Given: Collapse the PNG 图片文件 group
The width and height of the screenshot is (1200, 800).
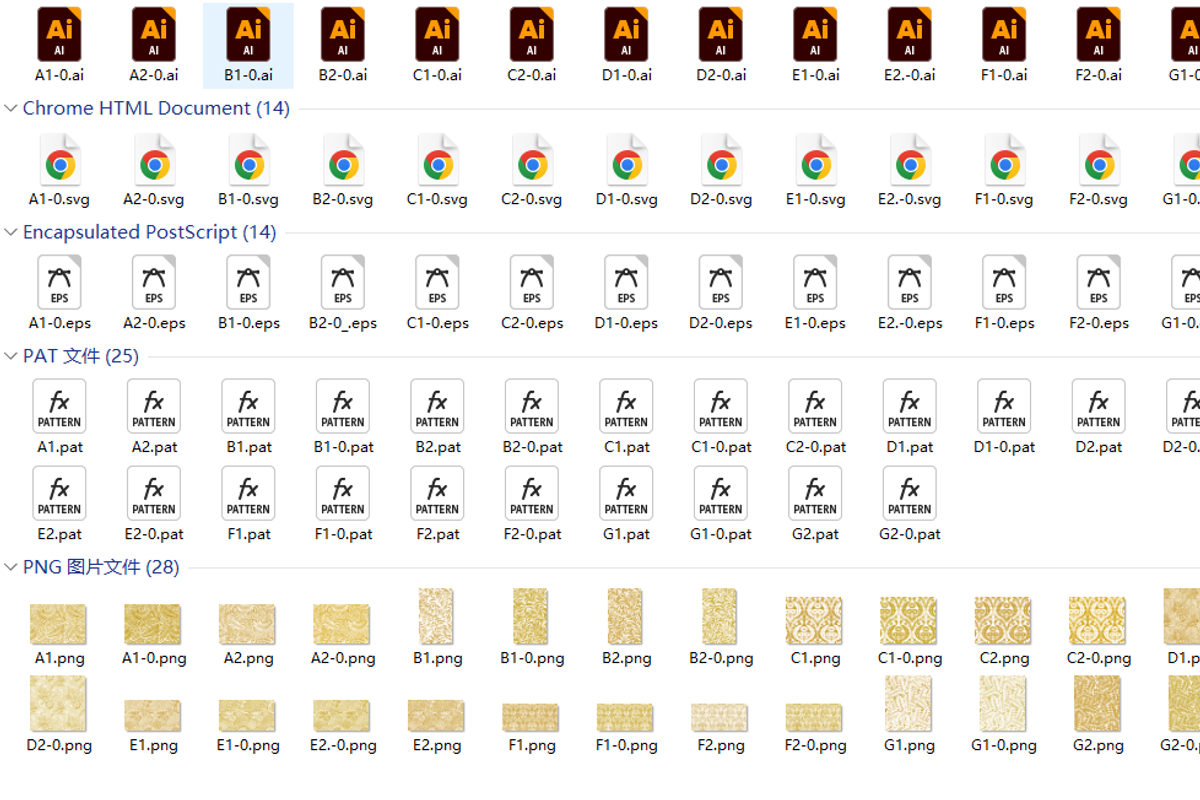Looking at the screenshot, I should tap(11, 567).
